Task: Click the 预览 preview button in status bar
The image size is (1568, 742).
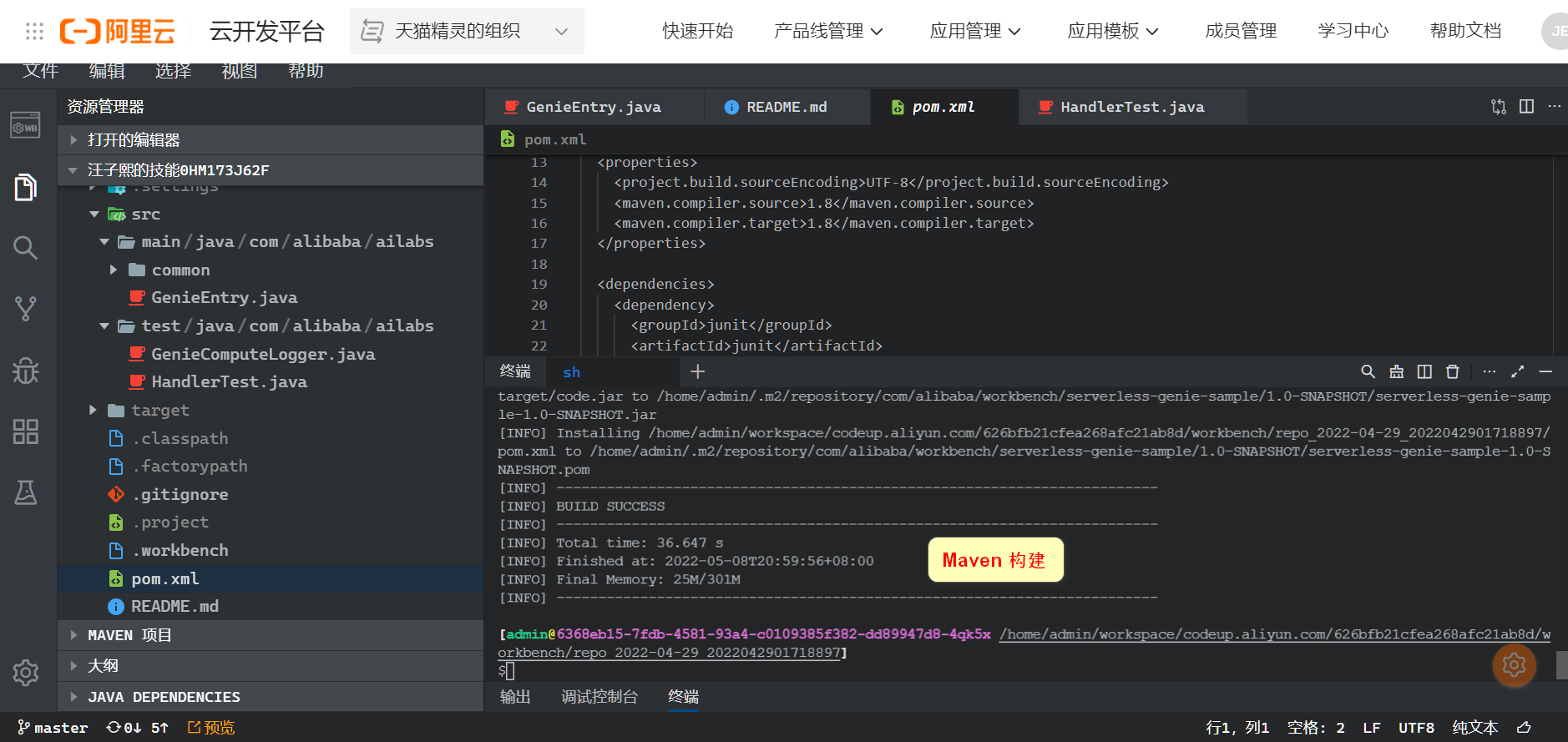Action: click(x=211, y=728)
